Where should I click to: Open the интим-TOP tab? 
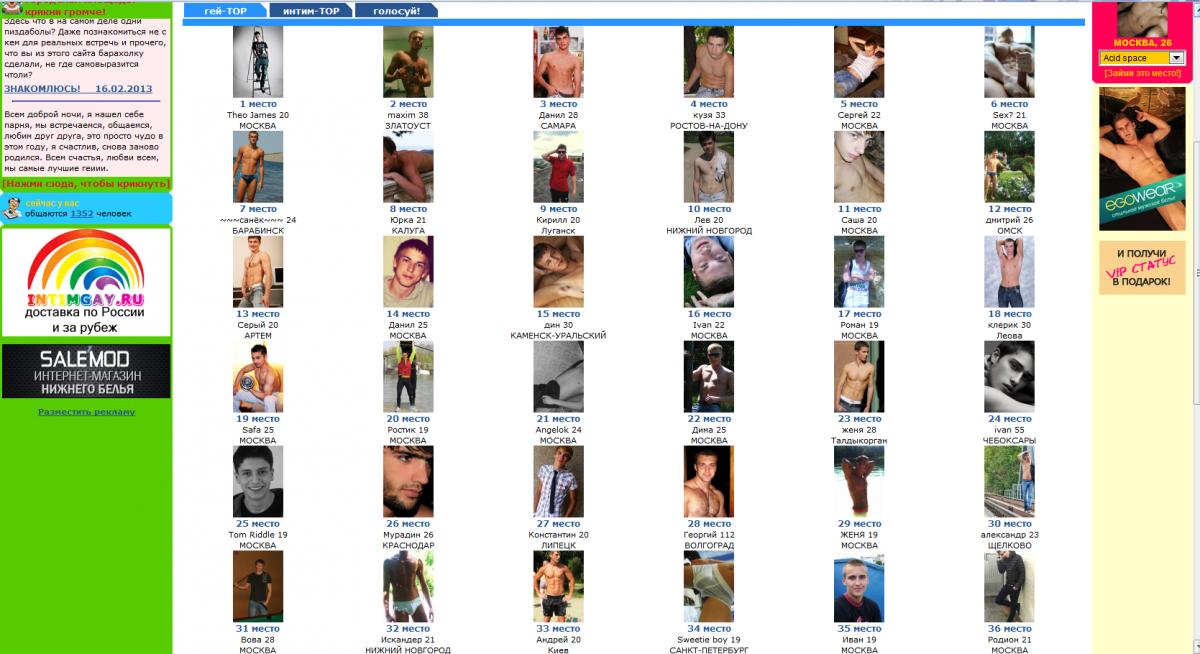coord(309,11)
